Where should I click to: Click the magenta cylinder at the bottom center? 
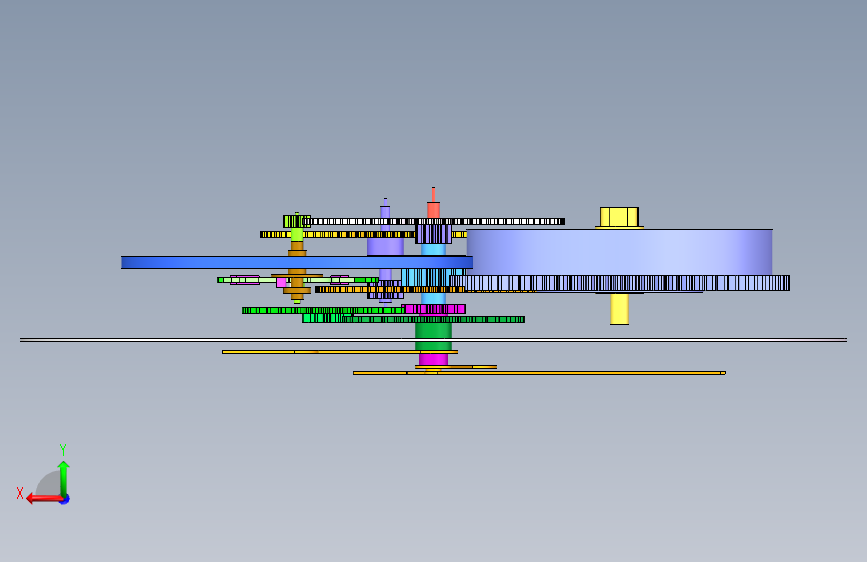(x=434, y=360)
